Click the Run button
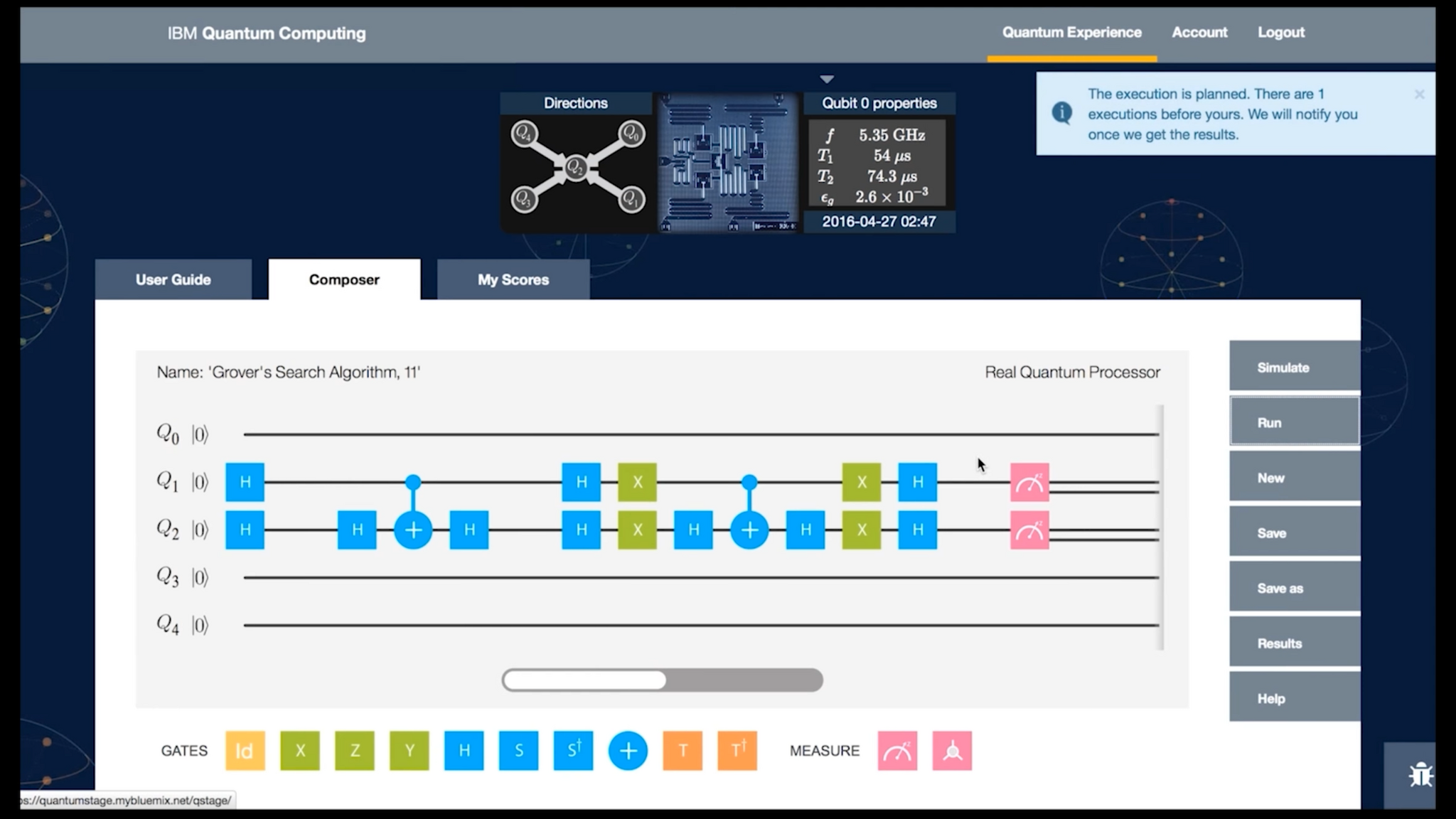 [x=1295, y=422]
